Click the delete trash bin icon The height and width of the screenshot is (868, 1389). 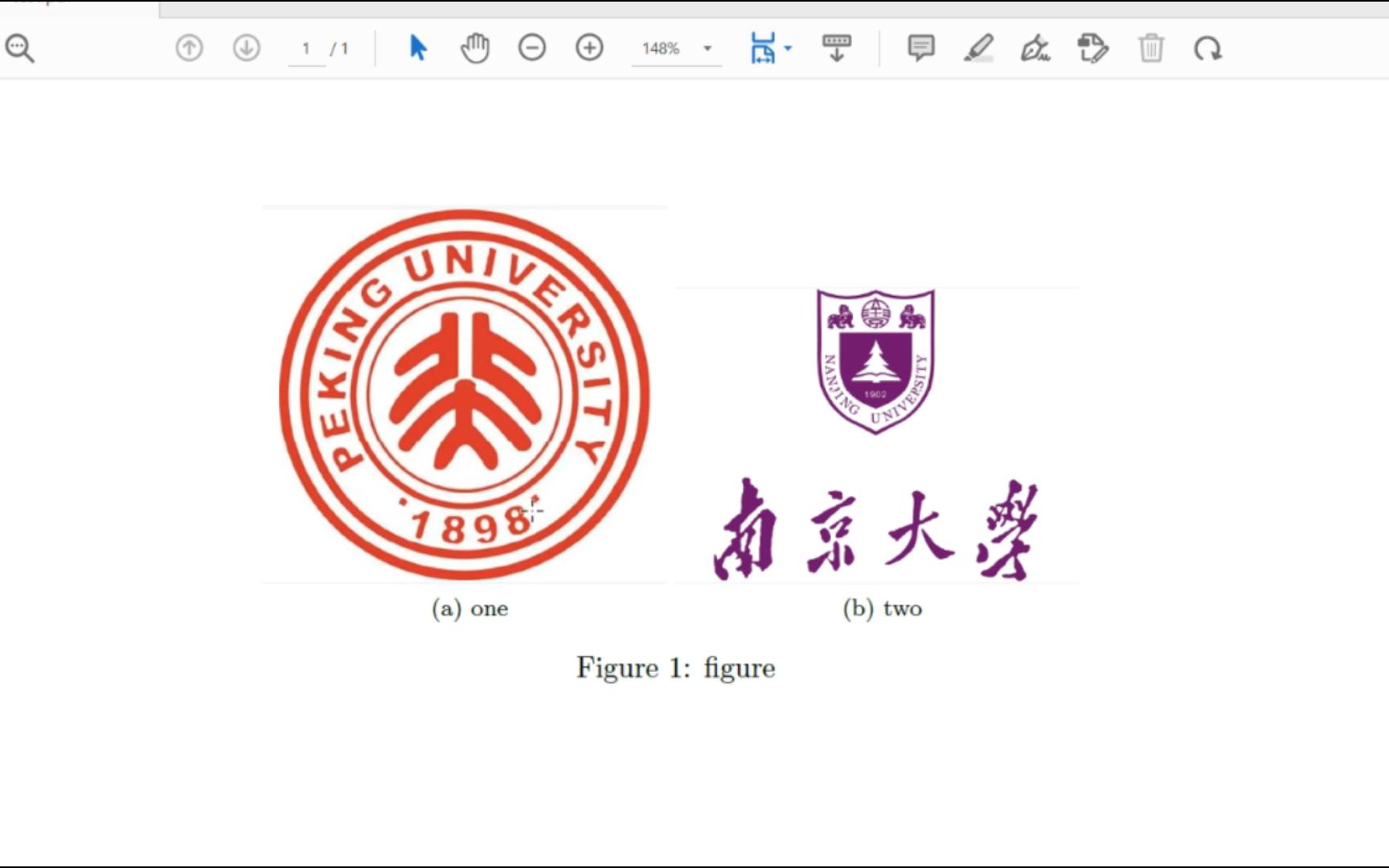click(1151, 48)
